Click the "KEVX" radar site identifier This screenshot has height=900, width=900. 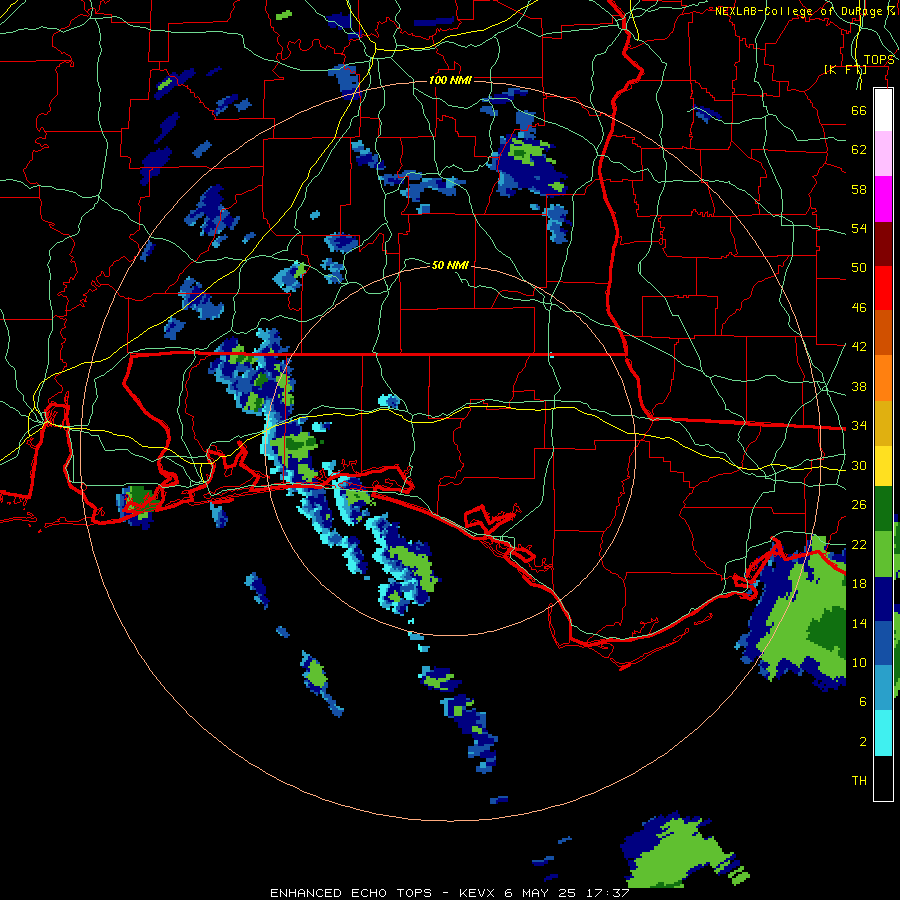[x=479, y=893]
